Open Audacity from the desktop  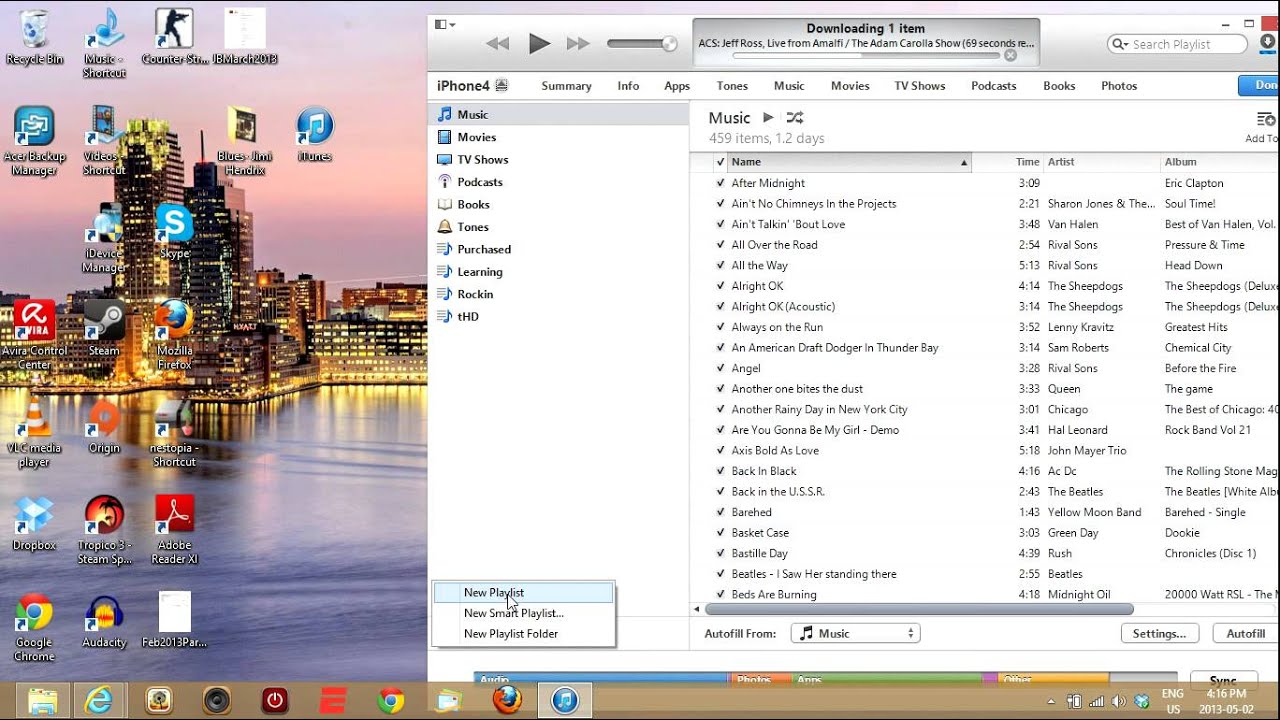[104, 622]
